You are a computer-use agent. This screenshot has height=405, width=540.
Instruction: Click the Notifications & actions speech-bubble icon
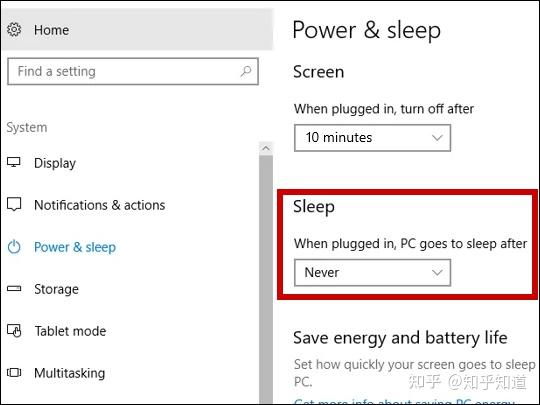14,204
